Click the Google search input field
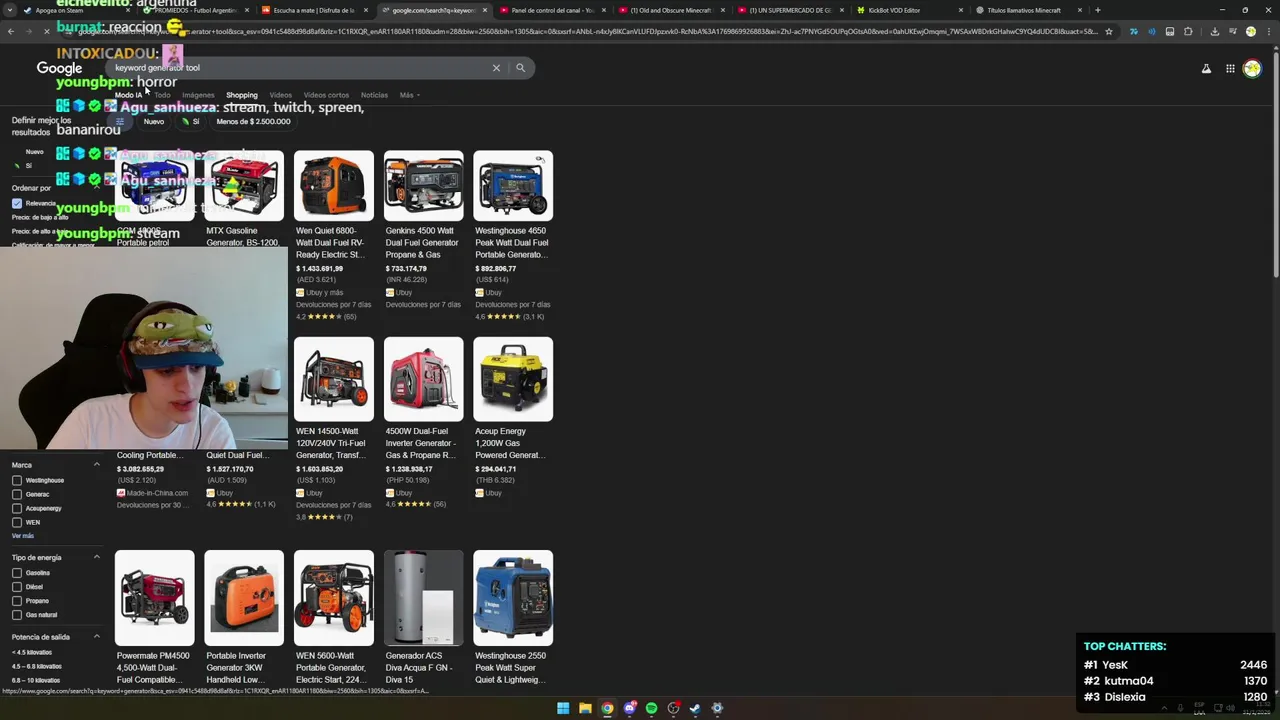Image resolution: width=1280 pixels, height=720 pixels. [300, 68]
